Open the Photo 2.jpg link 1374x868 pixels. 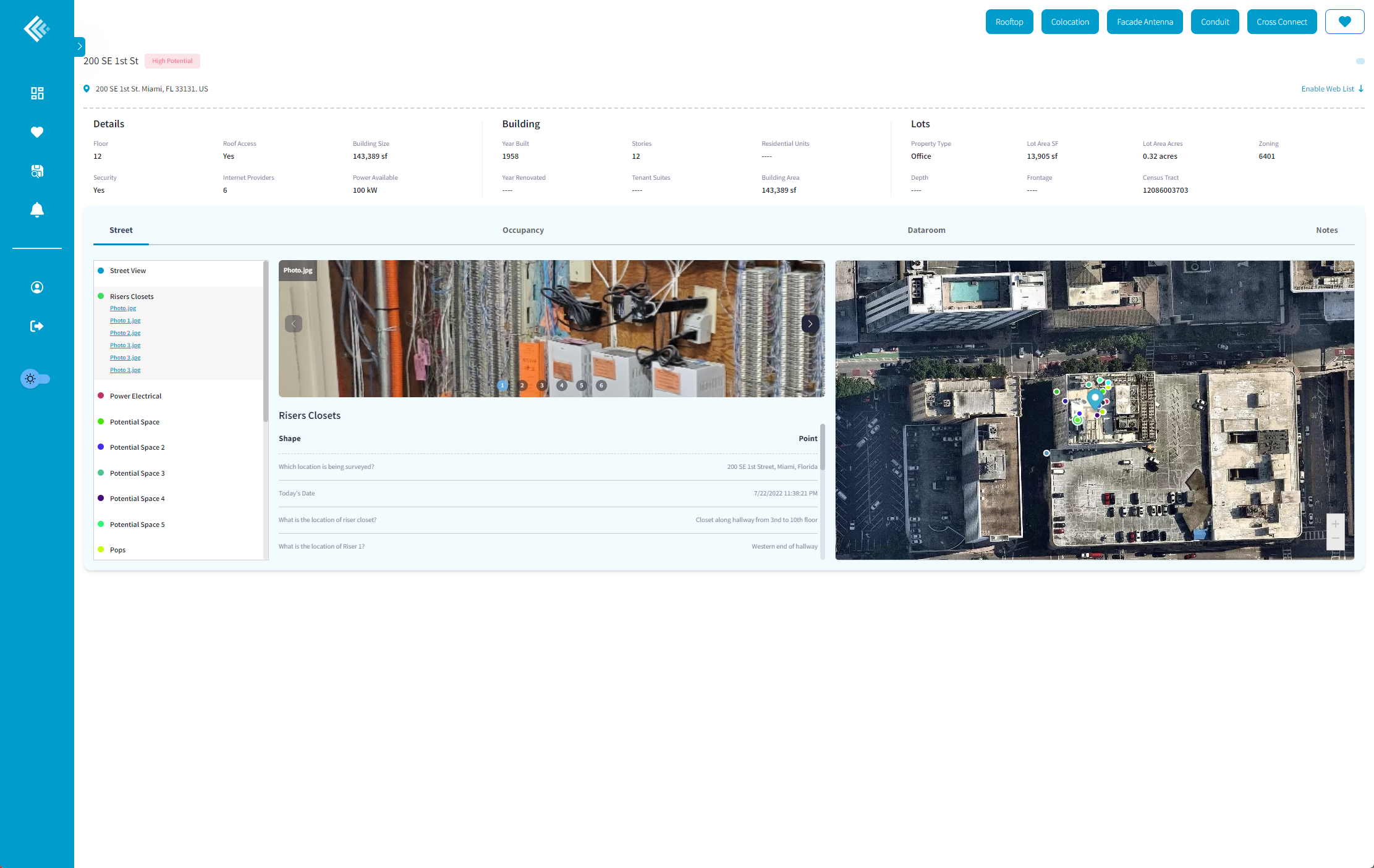click(125, 333)
